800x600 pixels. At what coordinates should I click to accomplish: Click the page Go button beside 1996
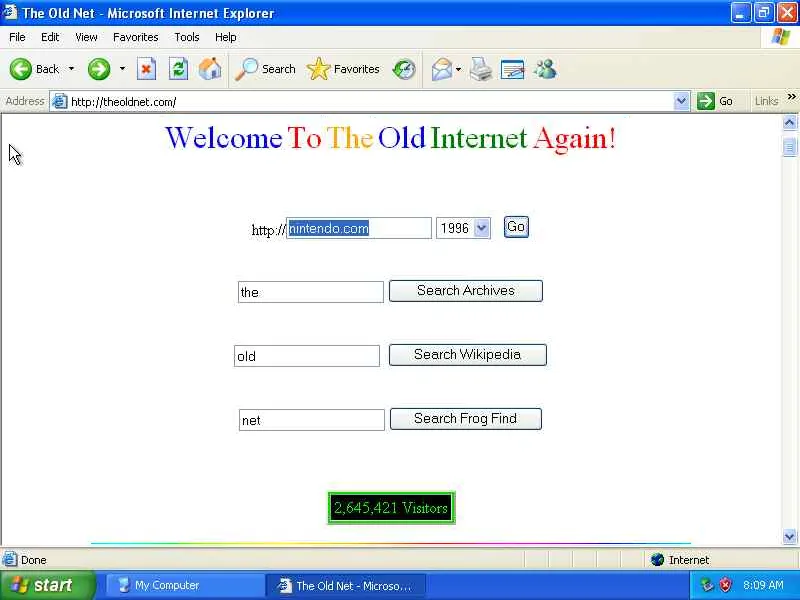click(x=516, y=227)
